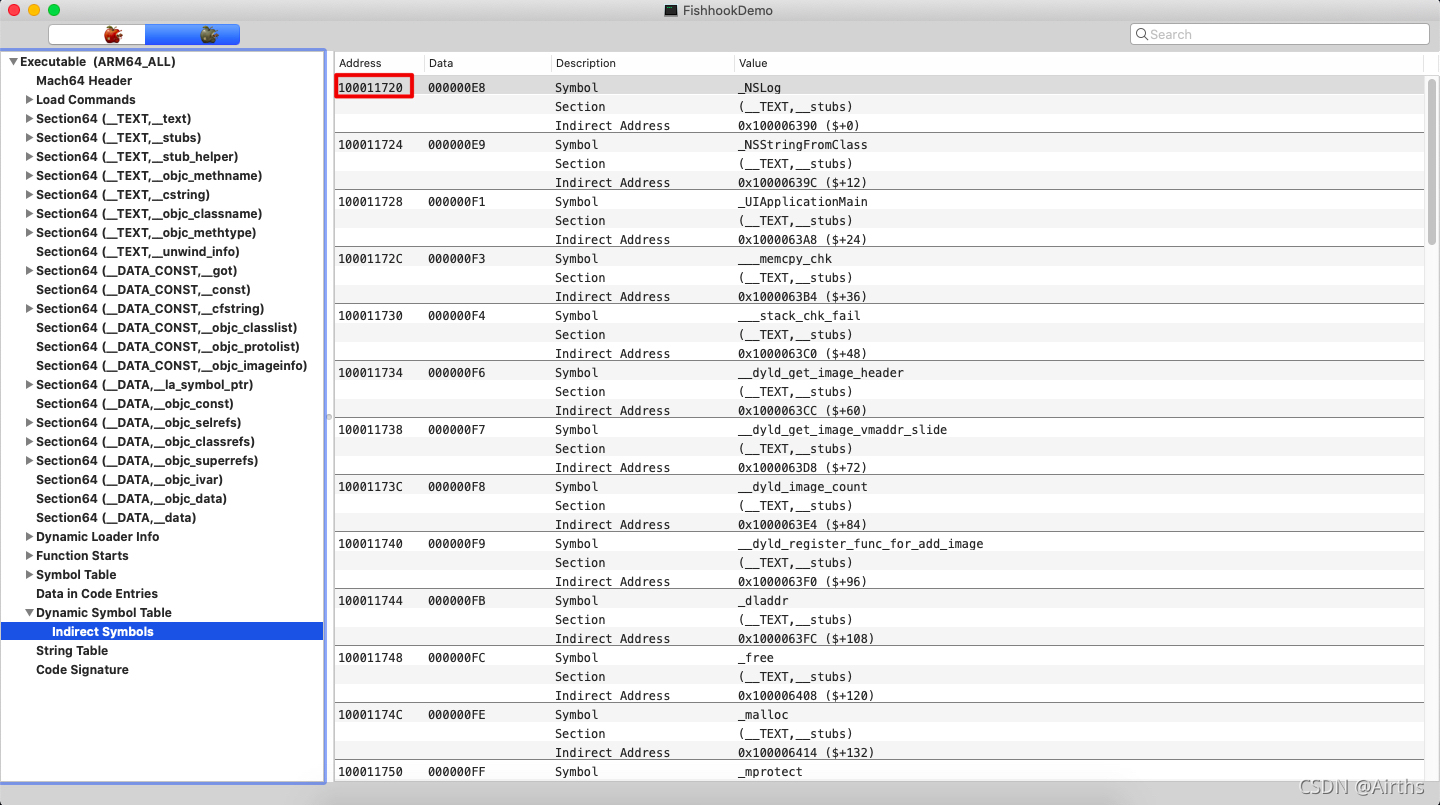Select Section64 (__DATA,__objc_data)
The height and width of the screenshot is (805, 1440).
click(131, 499)
